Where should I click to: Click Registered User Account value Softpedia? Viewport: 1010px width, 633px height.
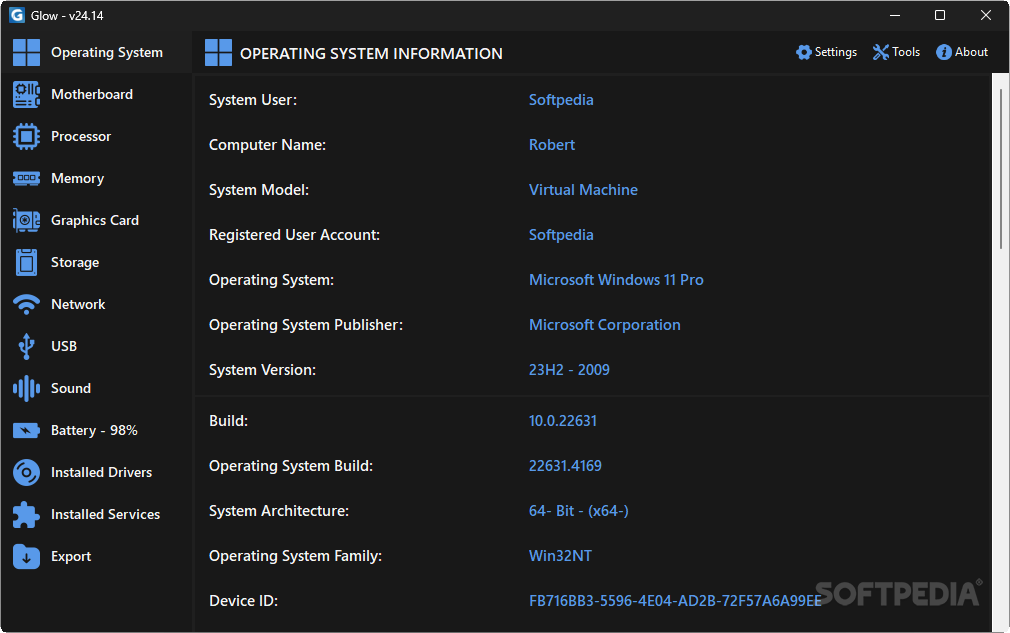click(561, 235)
